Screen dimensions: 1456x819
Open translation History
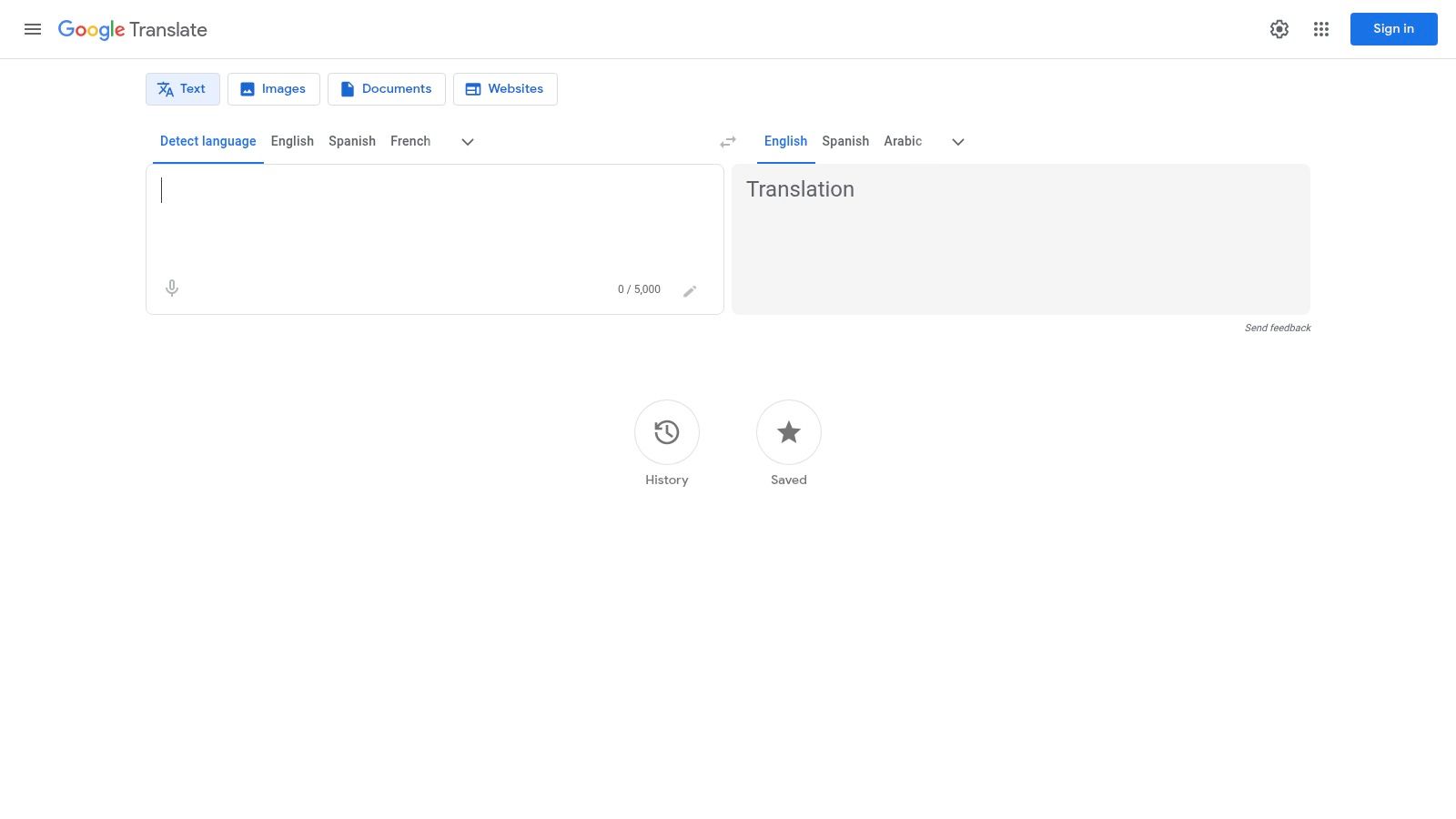pos(666,432)
